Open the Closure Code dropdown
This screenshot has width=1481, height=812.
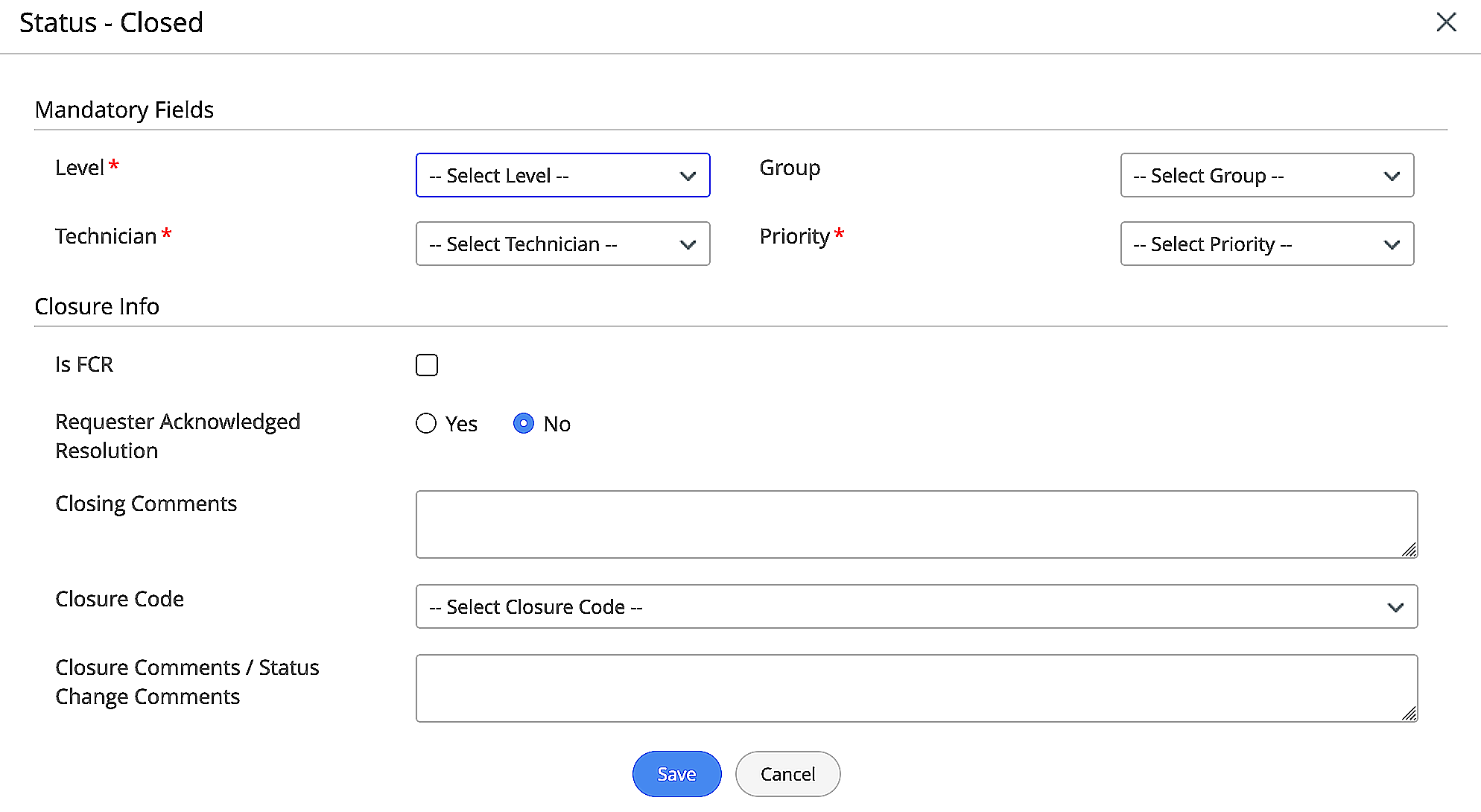(x=916, y=606)
